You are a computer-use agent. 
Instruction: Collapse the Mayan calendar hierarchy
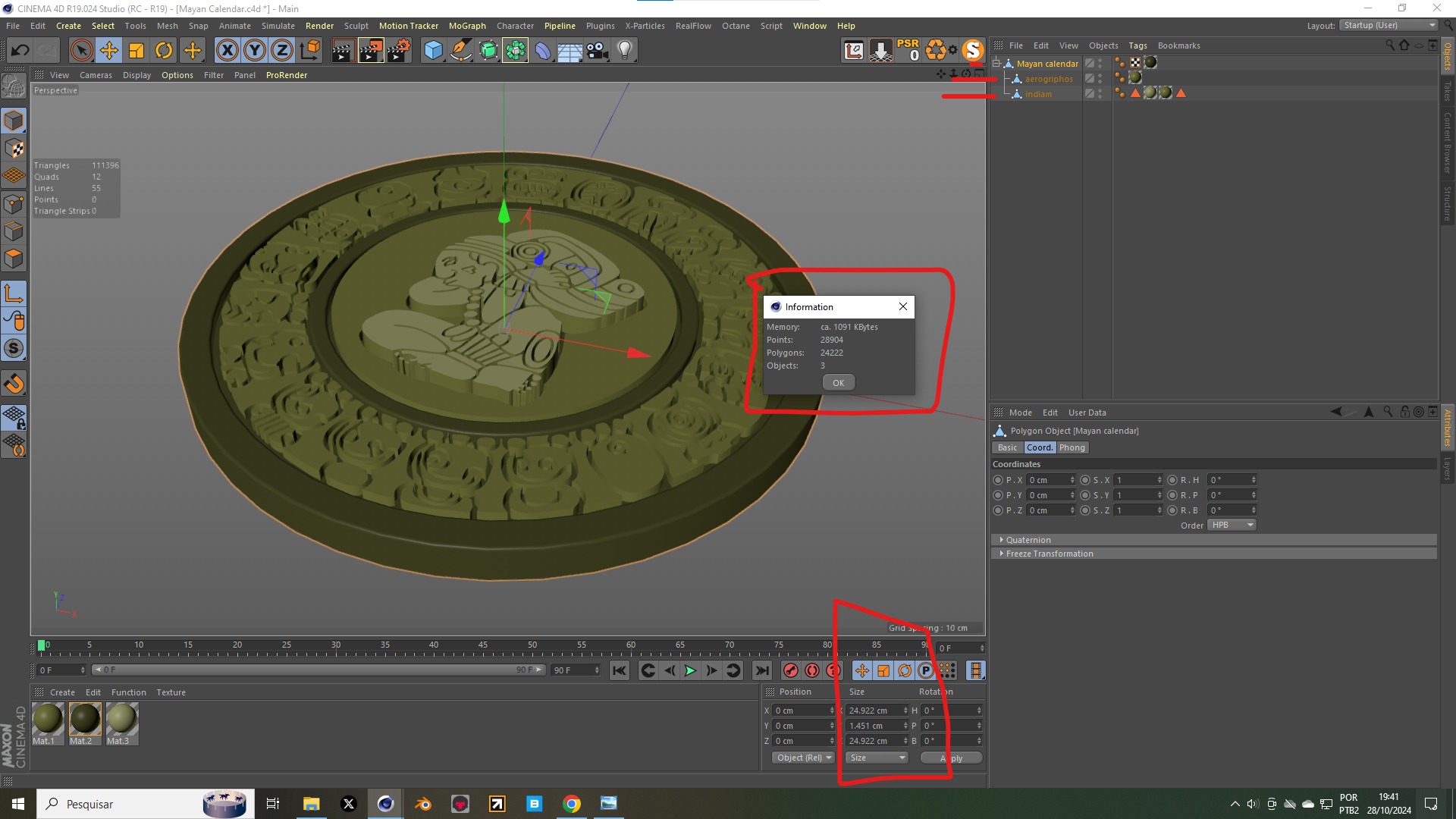[996, 63]
